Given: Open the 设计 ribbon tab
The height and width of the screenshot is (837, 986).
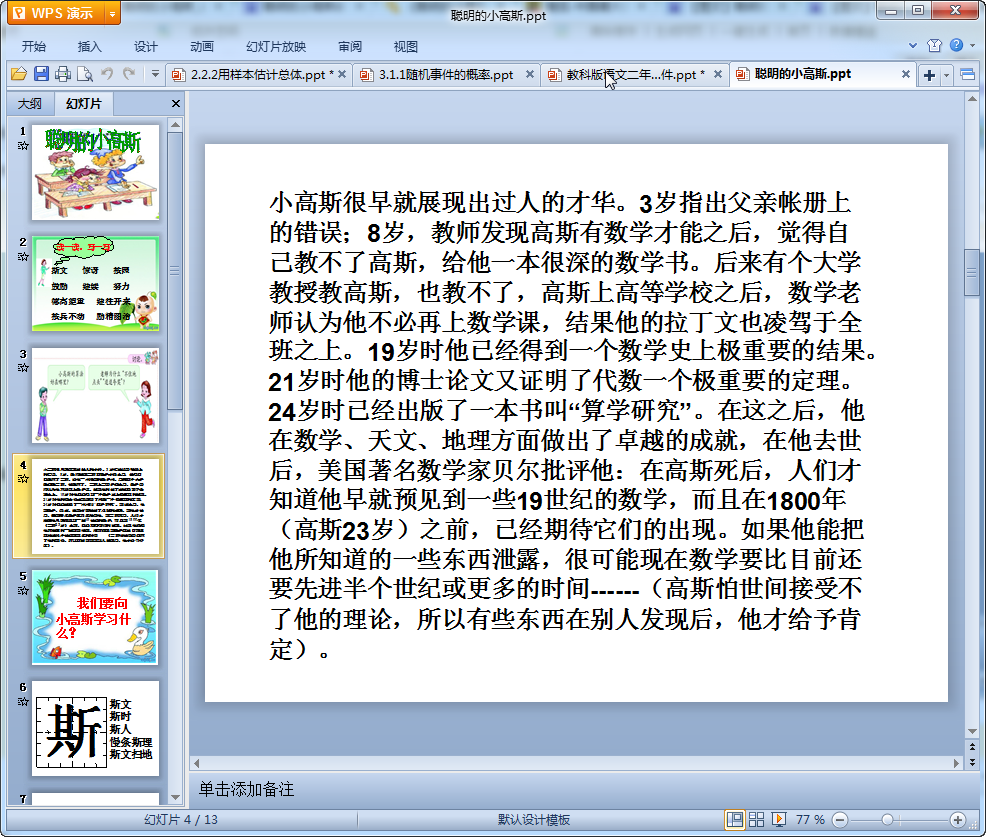Looking at the screenshot, I should 145,47.
